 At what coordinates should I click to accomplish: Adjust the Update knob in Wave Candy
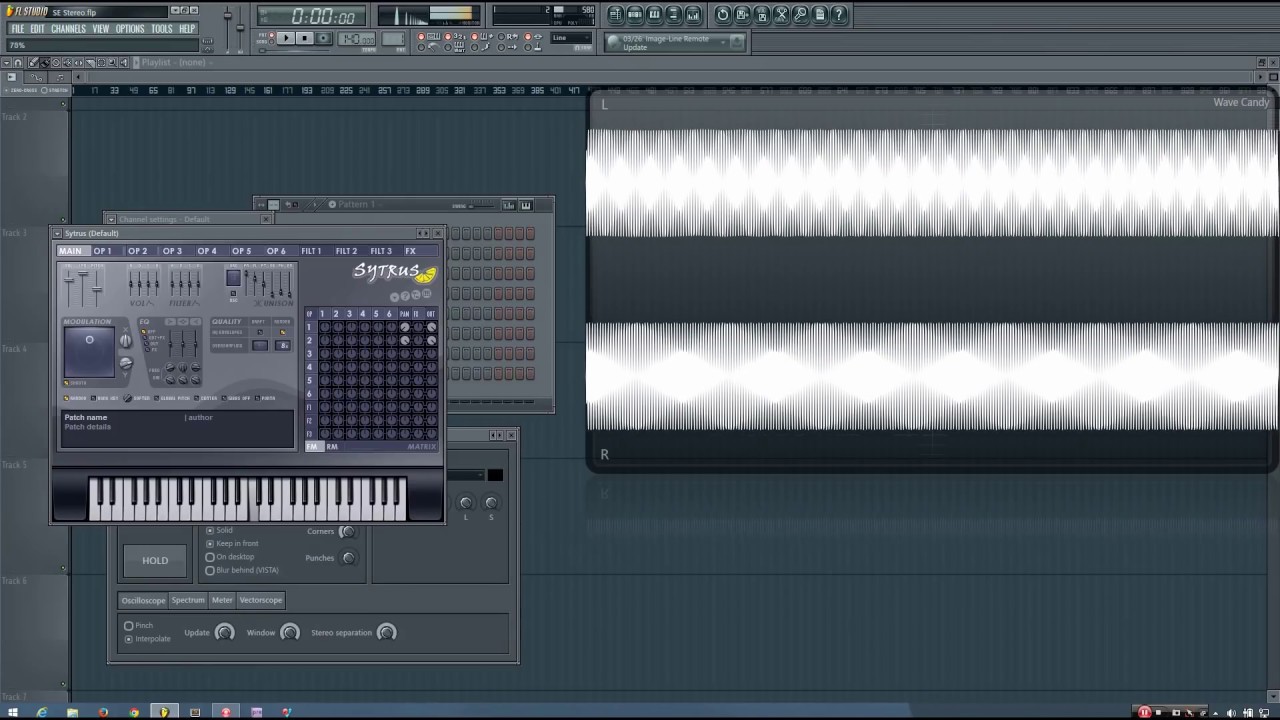pyautogui.click(x=224, y=632)
